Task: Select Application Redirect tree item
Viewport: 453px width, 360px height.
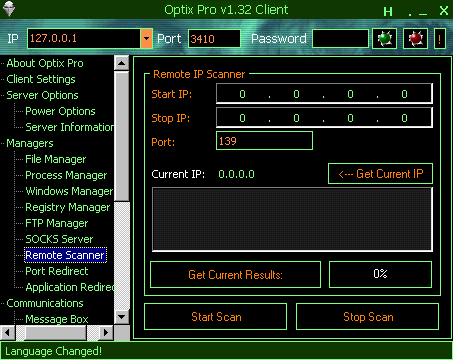Action: (70, 287)
